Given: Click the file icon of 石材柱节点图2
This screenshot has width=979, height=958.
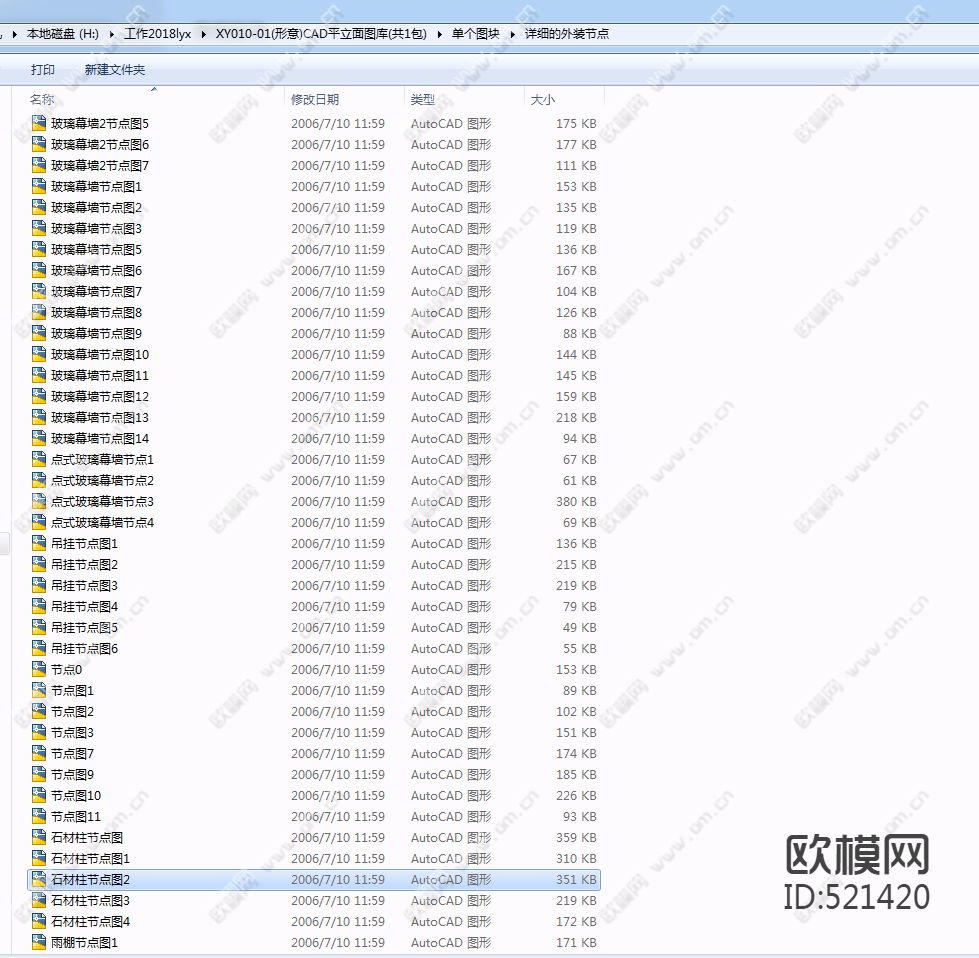Looking at the screenshot, I should coord(39,879).
